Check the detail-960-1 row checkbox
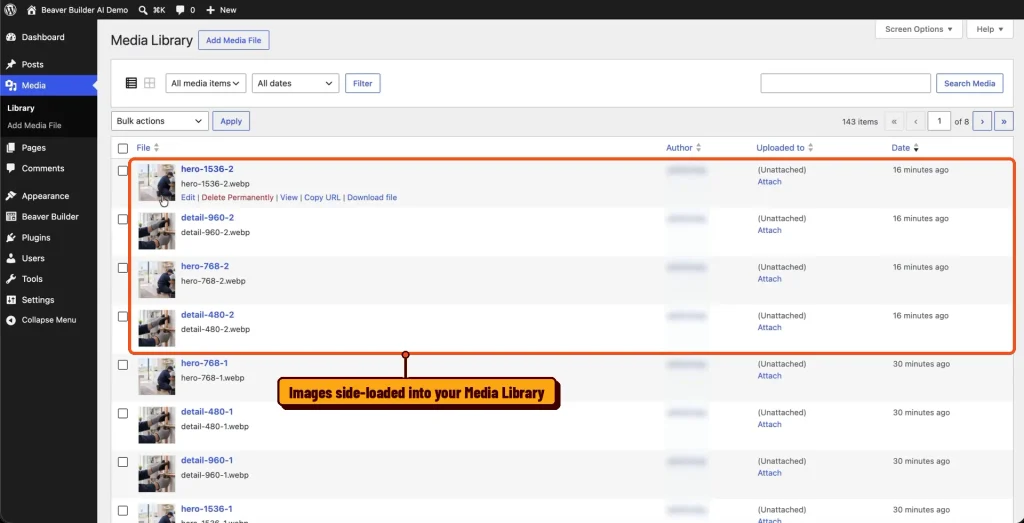 click(123, 462)
